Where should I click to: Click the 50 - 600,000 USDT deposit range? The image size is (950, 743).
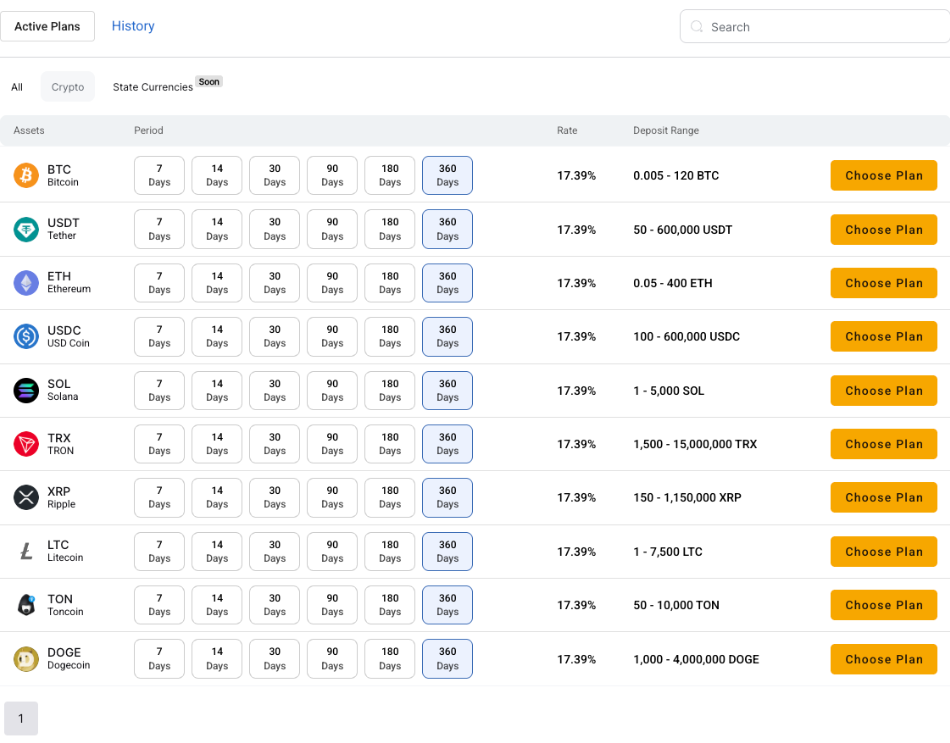click(x=683, y=230)
